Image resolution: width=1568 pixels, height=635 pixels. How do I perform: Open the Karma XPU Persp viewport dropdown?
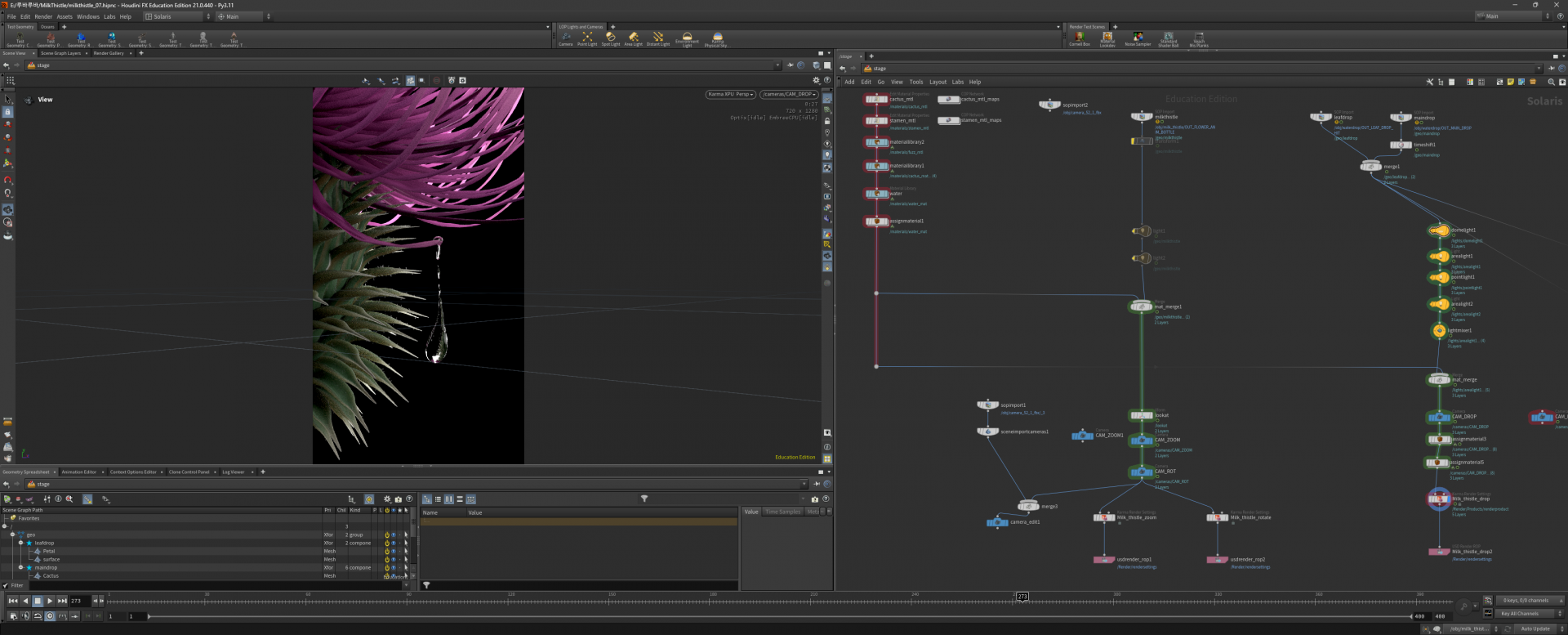click(730, 94)
